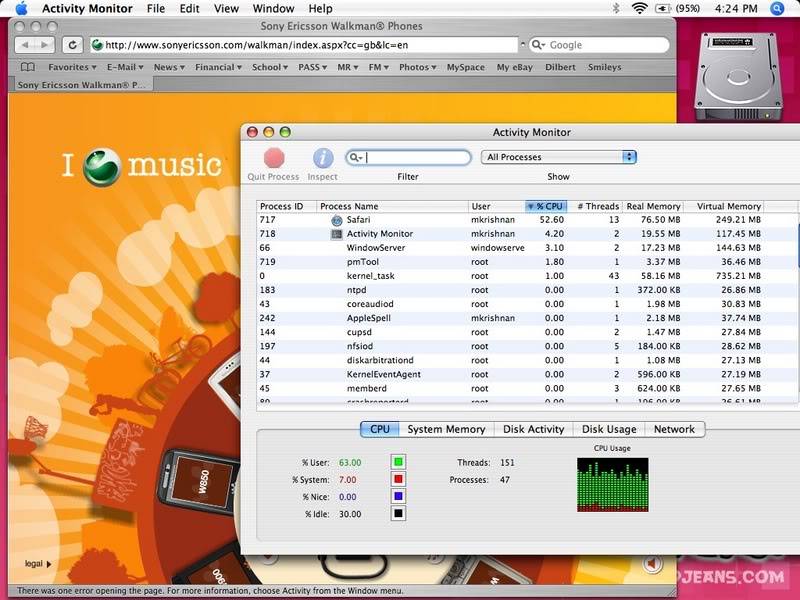Expand the Financial bookmarks menu
The image size is (800, 600).
pos(218,67)
